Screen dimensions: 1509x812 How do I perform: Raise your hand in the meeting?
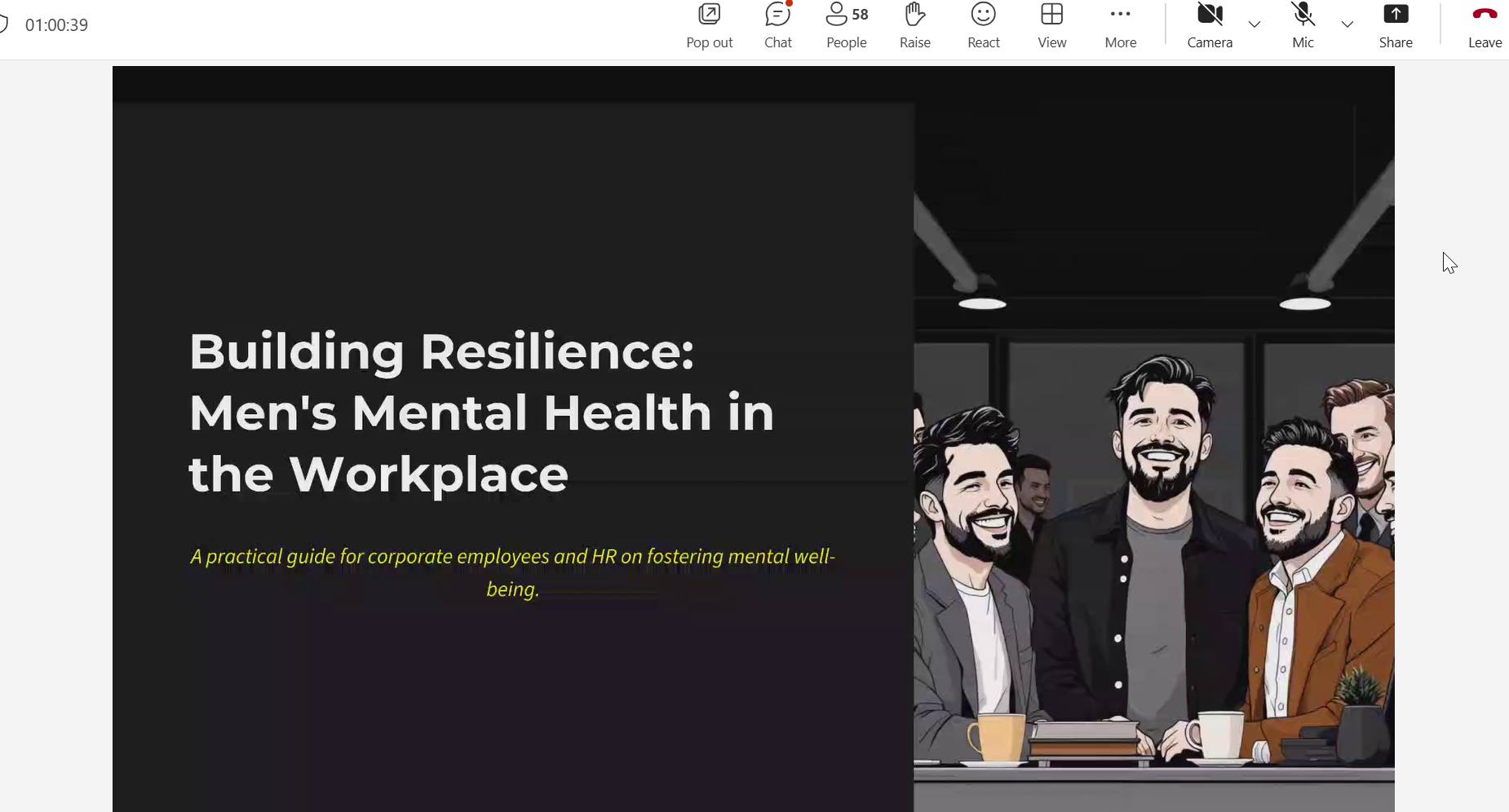pos(914,25)
